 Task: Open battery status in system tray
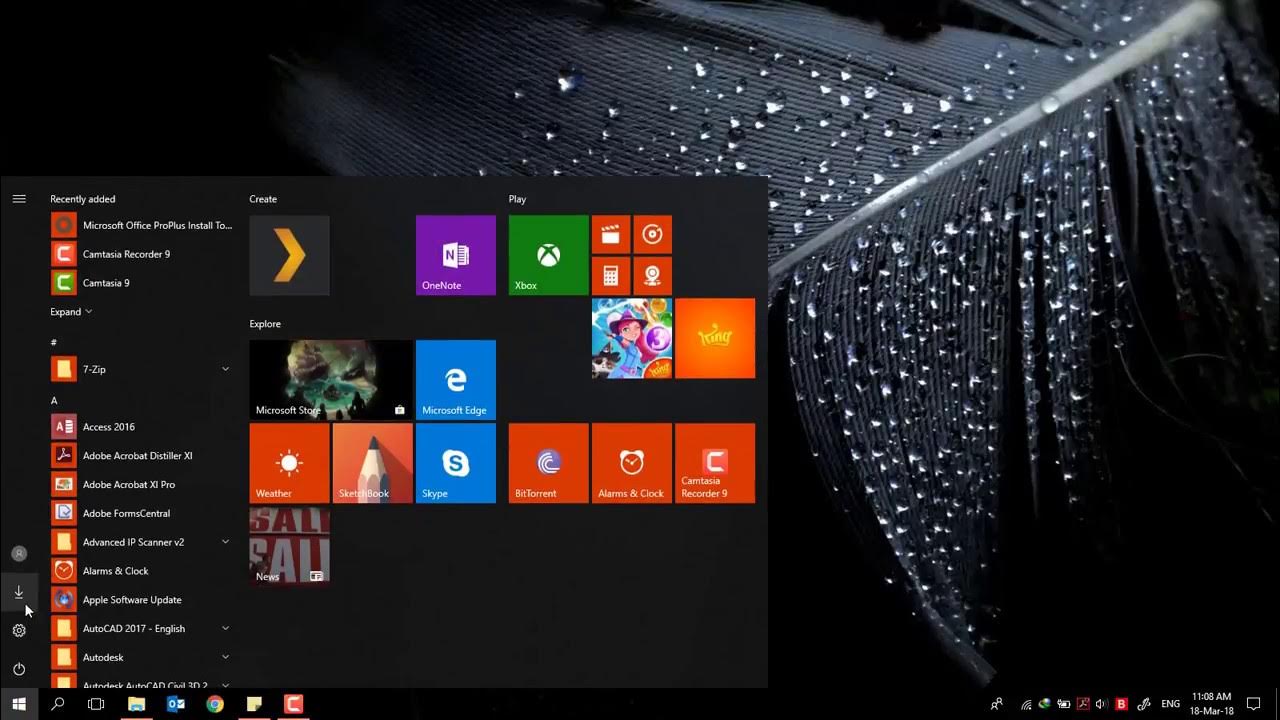coord(1064,704)
